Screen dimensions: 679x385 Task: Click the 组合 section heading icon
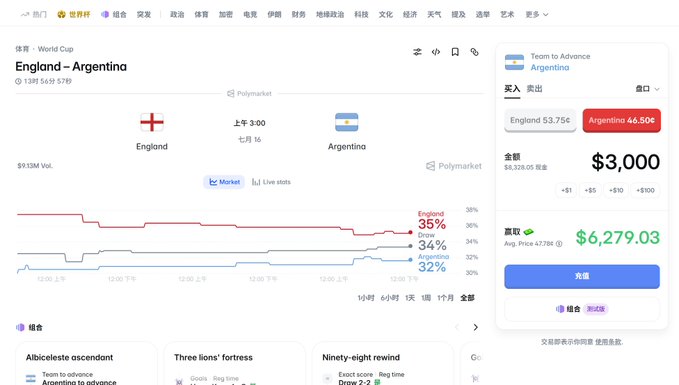(x=20, y=327)
